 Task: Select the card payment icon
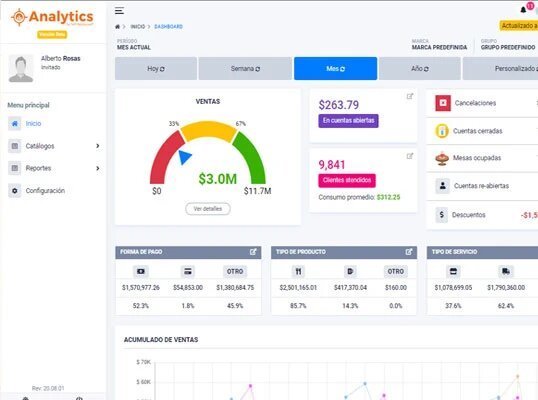188,271
